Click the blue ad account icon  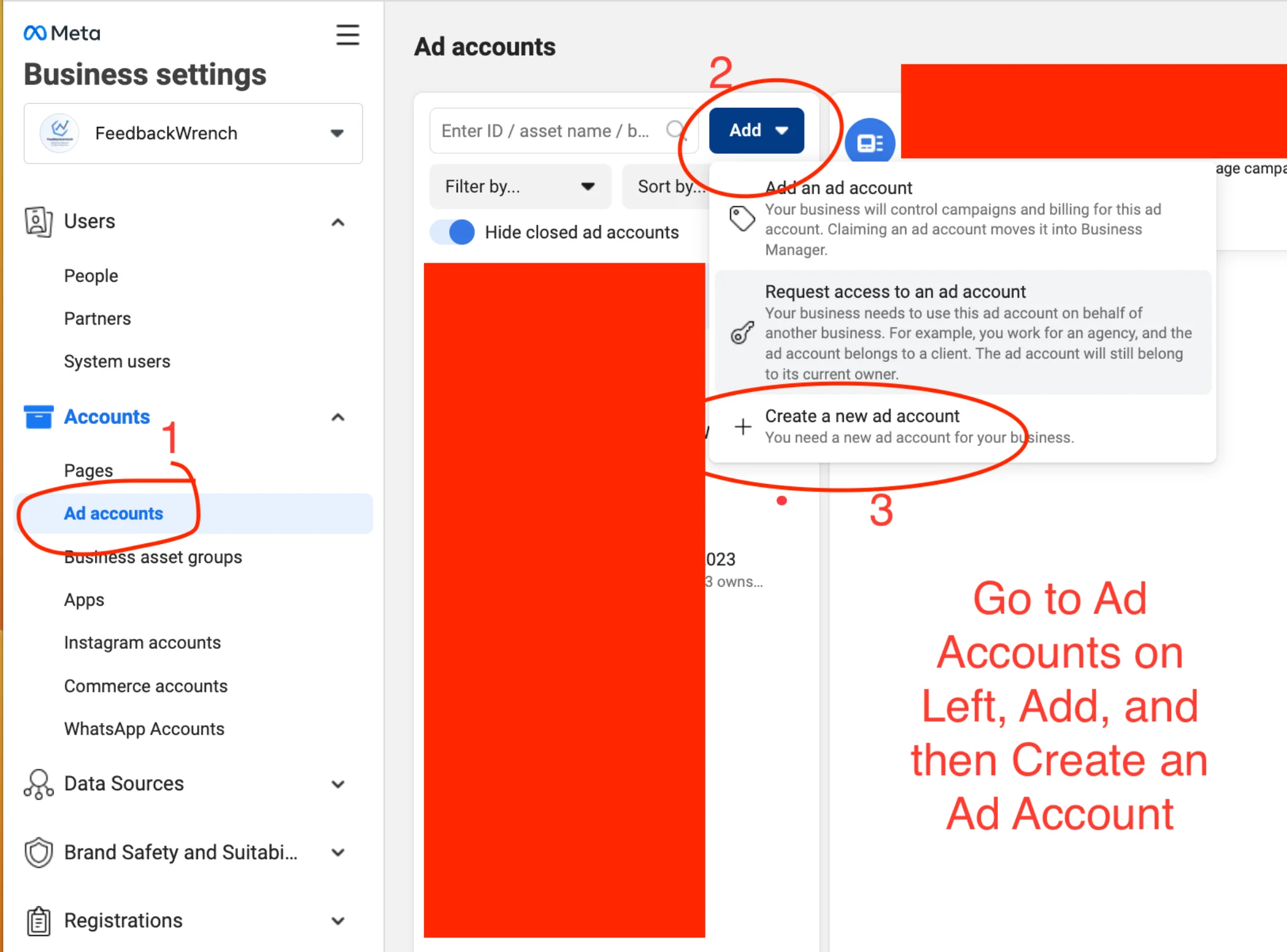pos(870,142)
